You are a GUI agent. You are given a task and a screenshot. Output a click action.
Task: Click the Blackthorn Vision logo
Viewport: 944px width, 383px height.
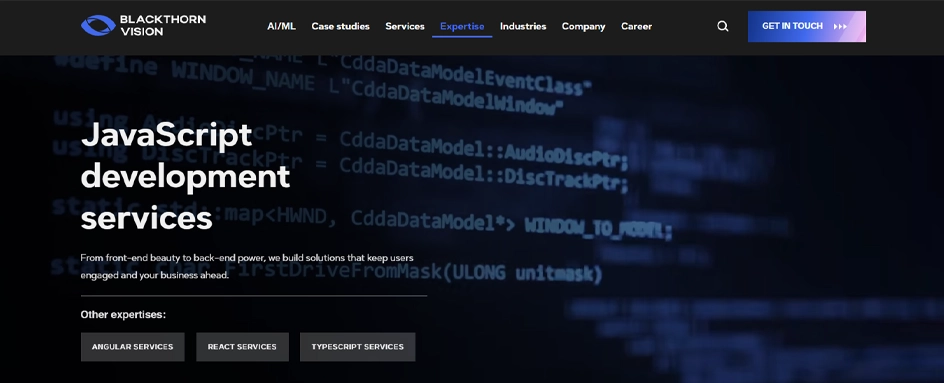(143, 26)
